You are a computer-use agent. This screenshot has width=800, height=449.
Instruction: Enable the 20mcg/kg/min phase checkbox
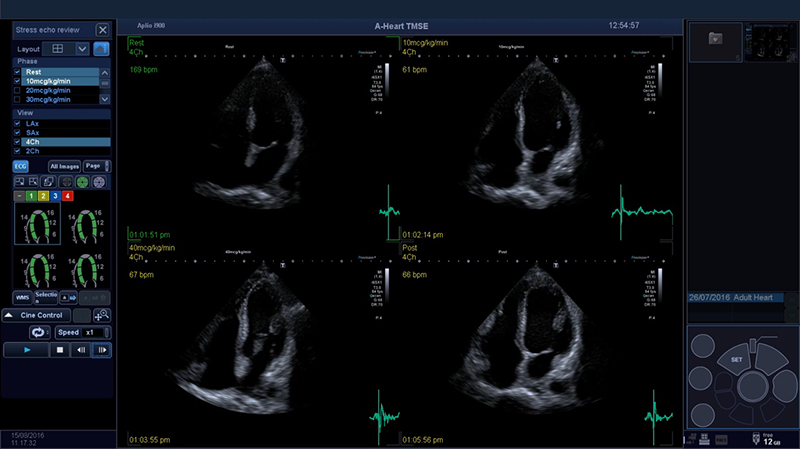(18, 90)
